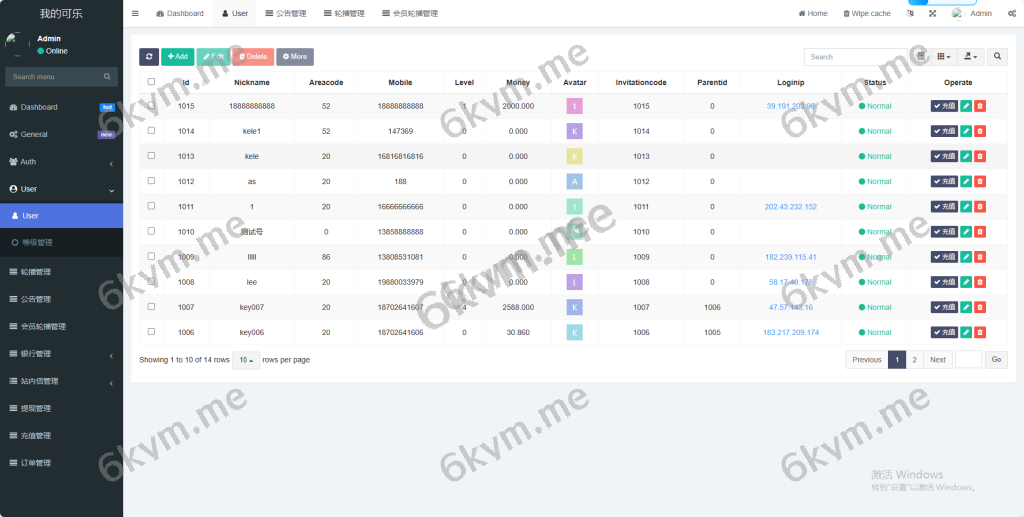This screenshot has height=517, width=1024.
Task: Select the checkbox for user 1007
Action: 151,307
